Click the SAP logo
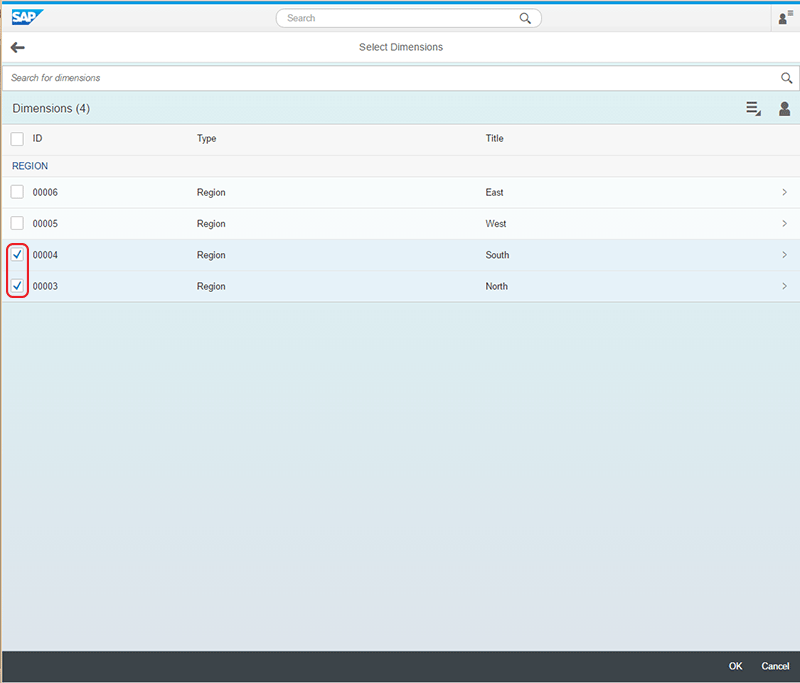Image resolution: width=800 pixels, height=683 pixels. tap(27, 17)
